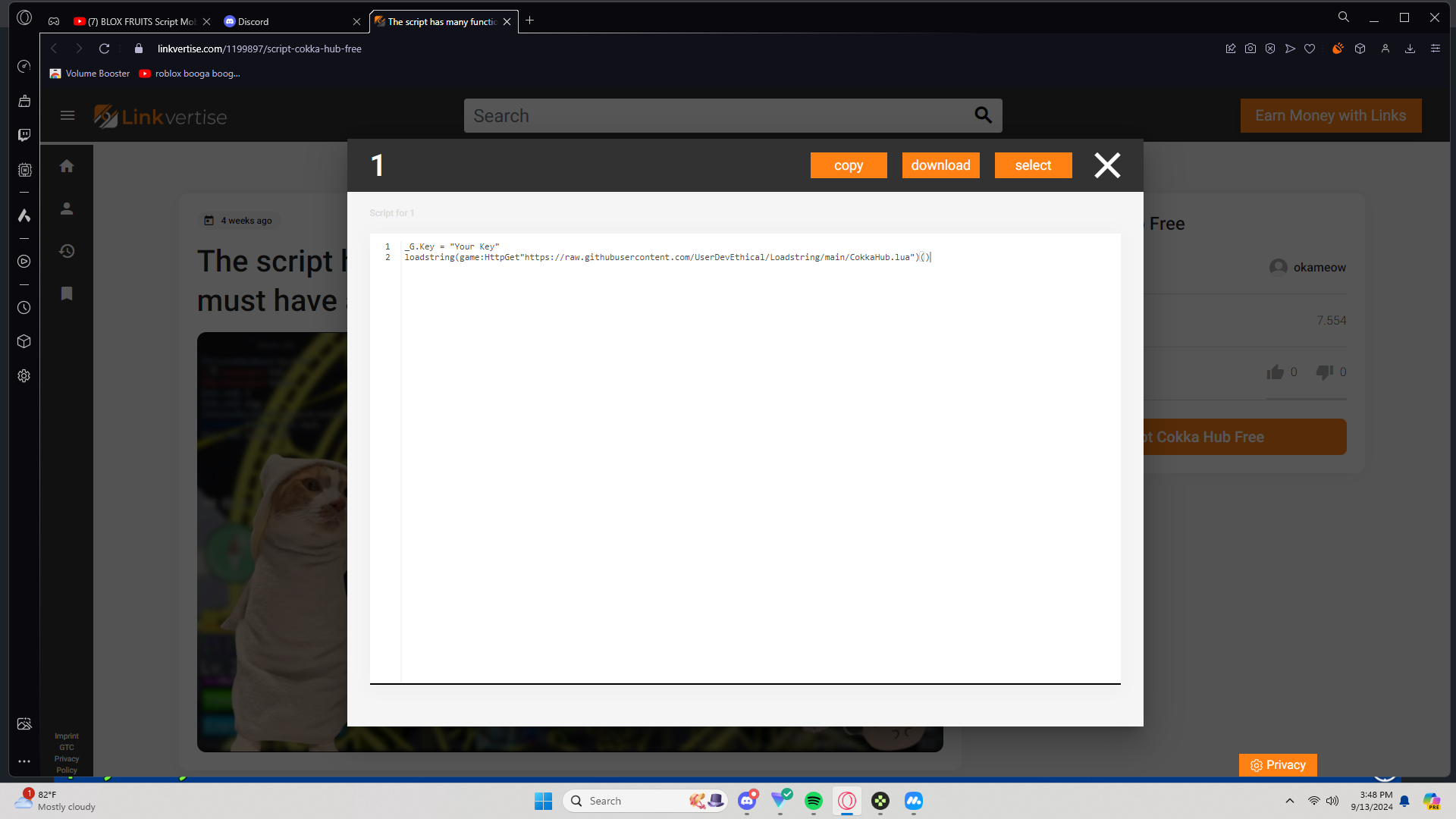Open the clock and date panel
1456x819 pixels.
[1372, 801]
